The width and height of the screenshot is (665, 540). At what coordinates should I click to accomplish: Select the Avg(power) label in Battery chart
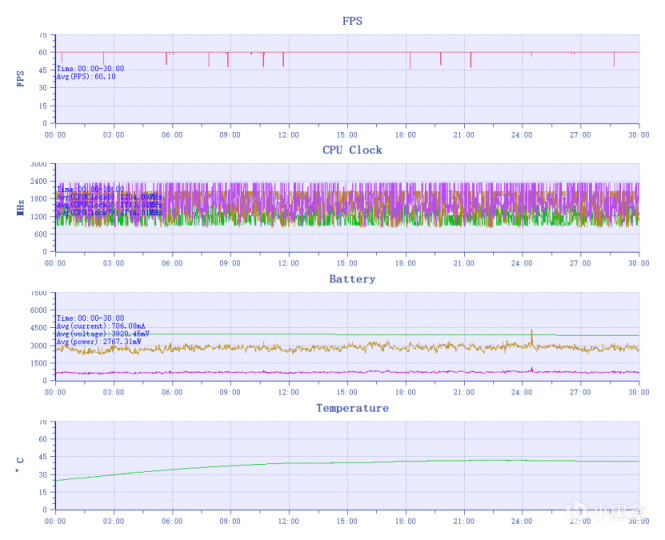click(x=99, y=341)
